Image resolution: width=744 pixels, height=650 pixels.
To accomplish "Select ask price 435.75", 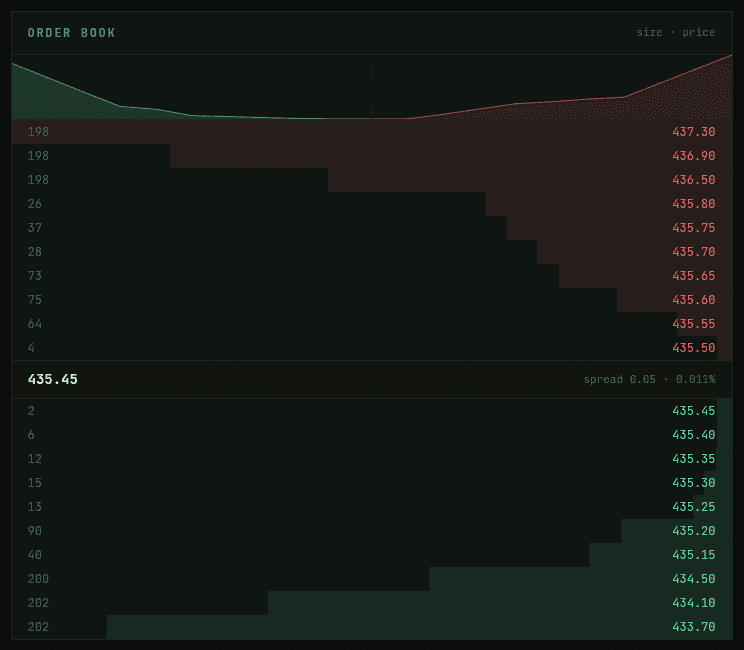I will click(x=693, y=228).
